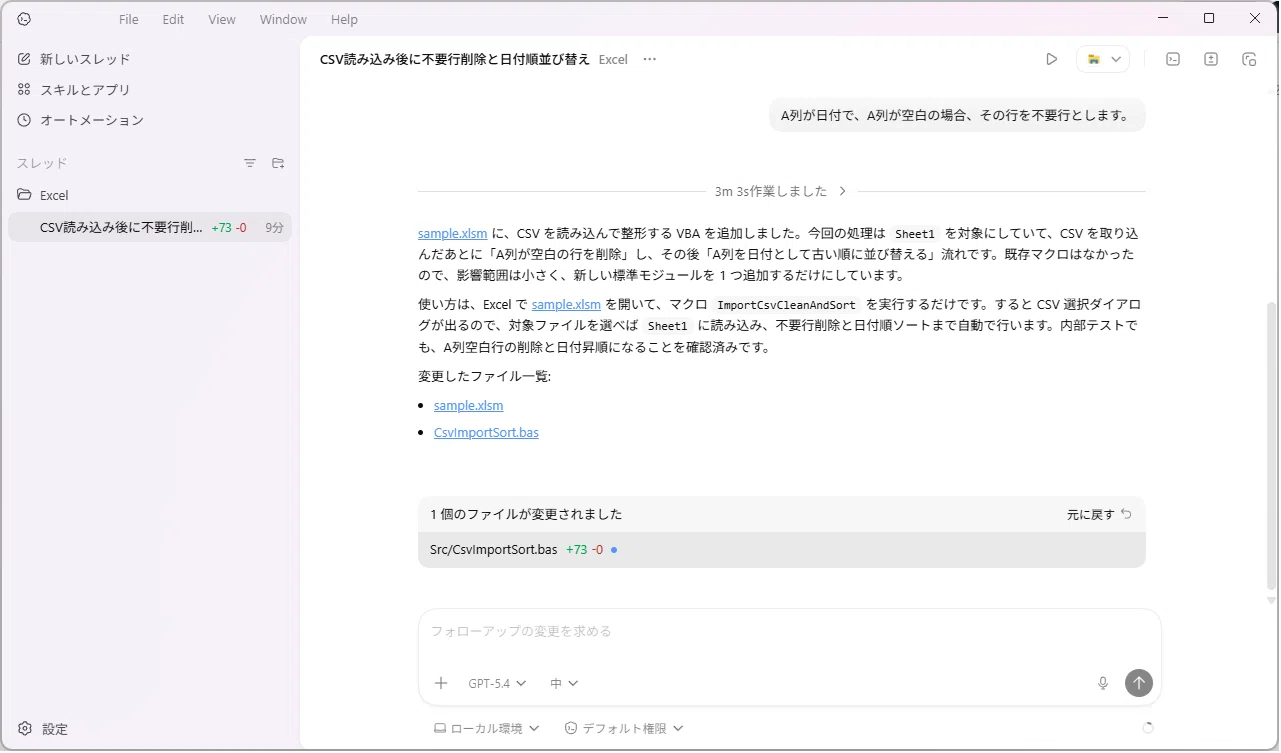The width and height of the screenshot is (1281, 753).
Task: Open the sample.xlsm link in the file list
Action: coord(469,405)
